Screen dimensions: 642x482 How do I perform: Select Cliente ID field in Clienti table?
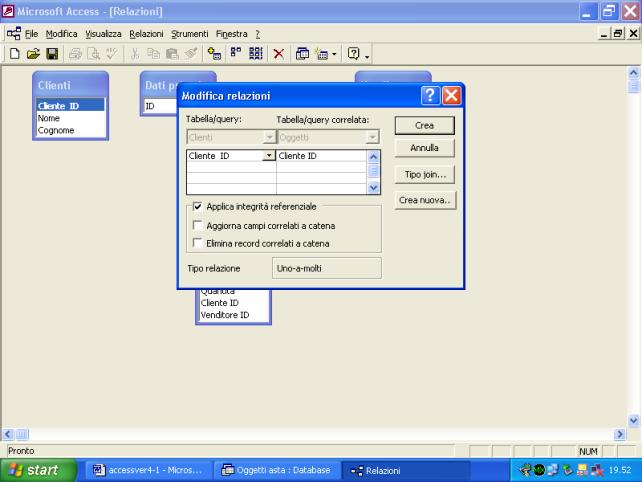70,106
